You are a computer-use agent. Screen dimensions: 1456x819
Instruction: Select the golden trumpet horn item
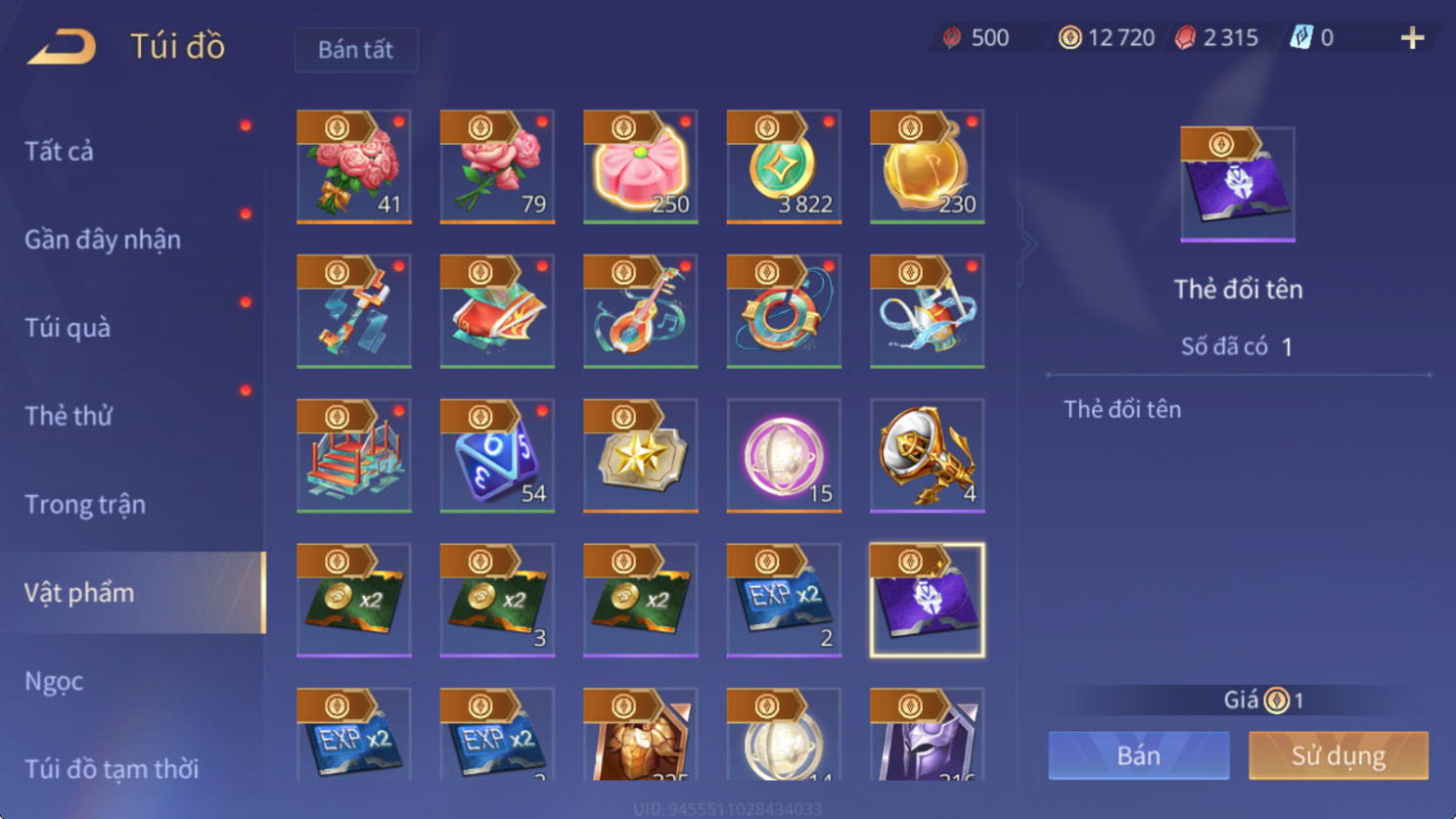point(928,455)
